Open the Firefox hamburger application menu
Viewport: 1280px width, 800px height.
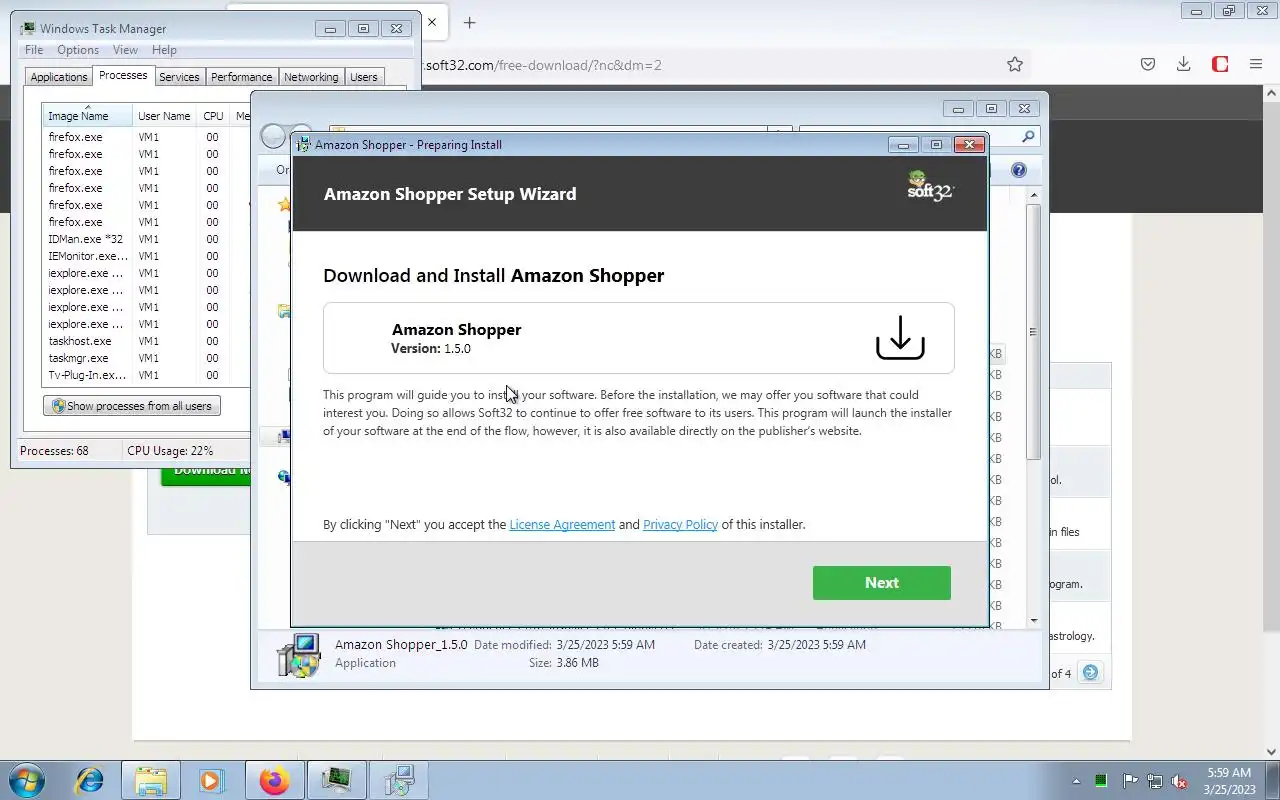(1256, 65)
